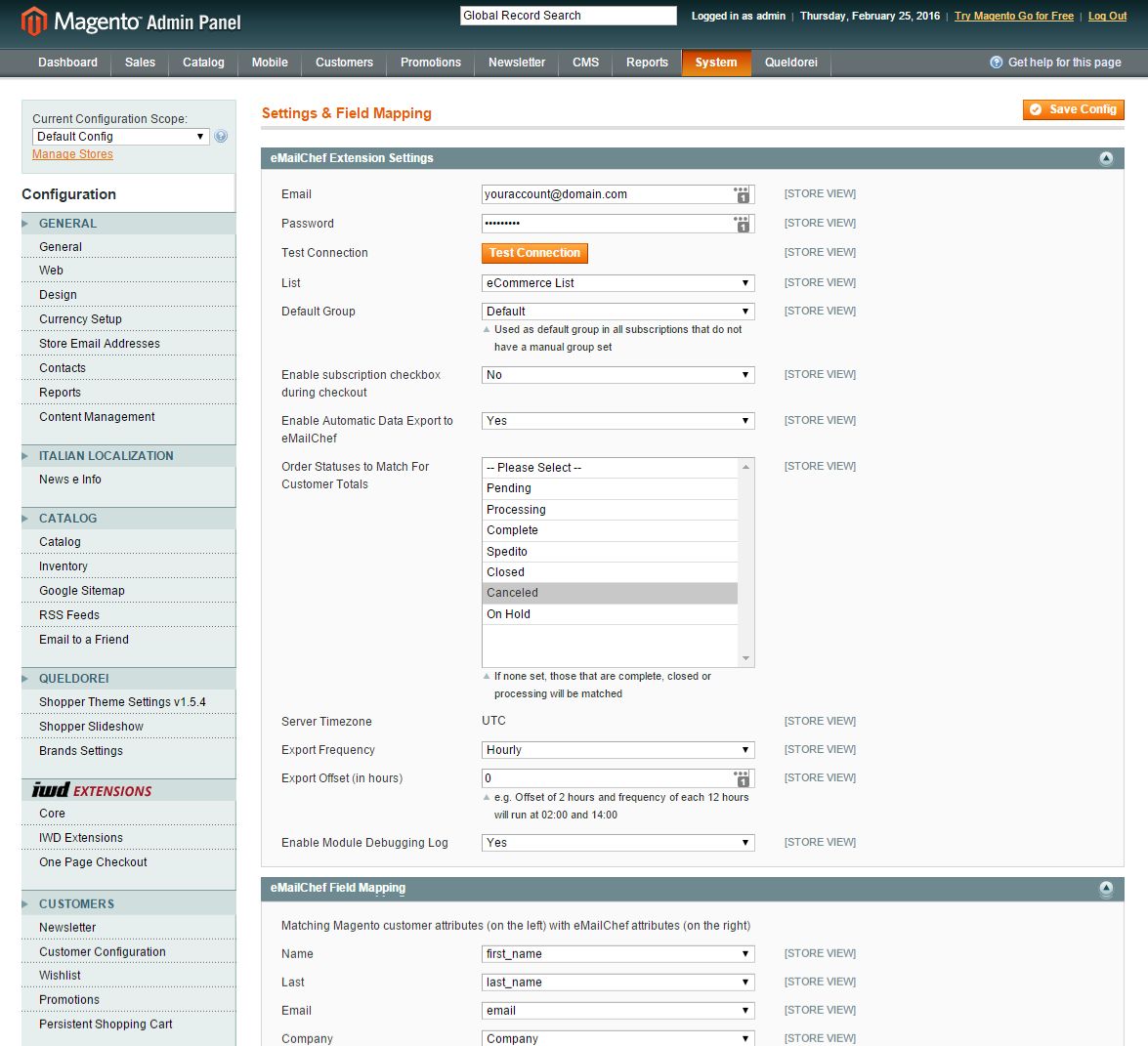Open the Current Configuration Scope dropdown
This screenshot has height=1046, width=1148.
click(x=121, y=136)
